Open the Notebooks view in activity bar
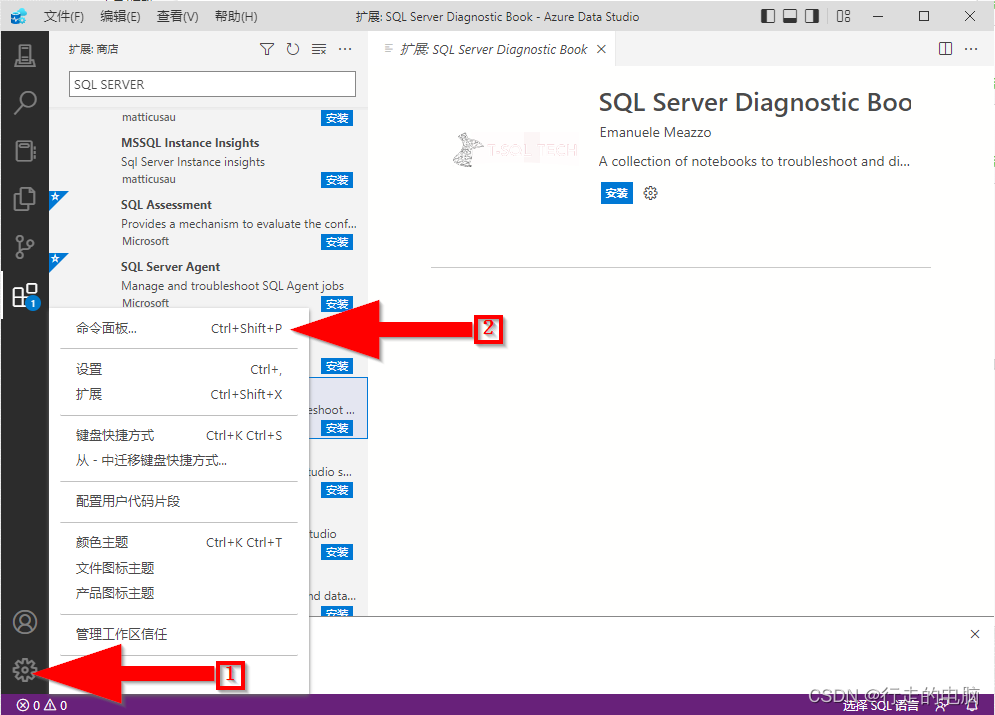The height and width of the screenshot is (715, 995). click(x=25, y=151)
